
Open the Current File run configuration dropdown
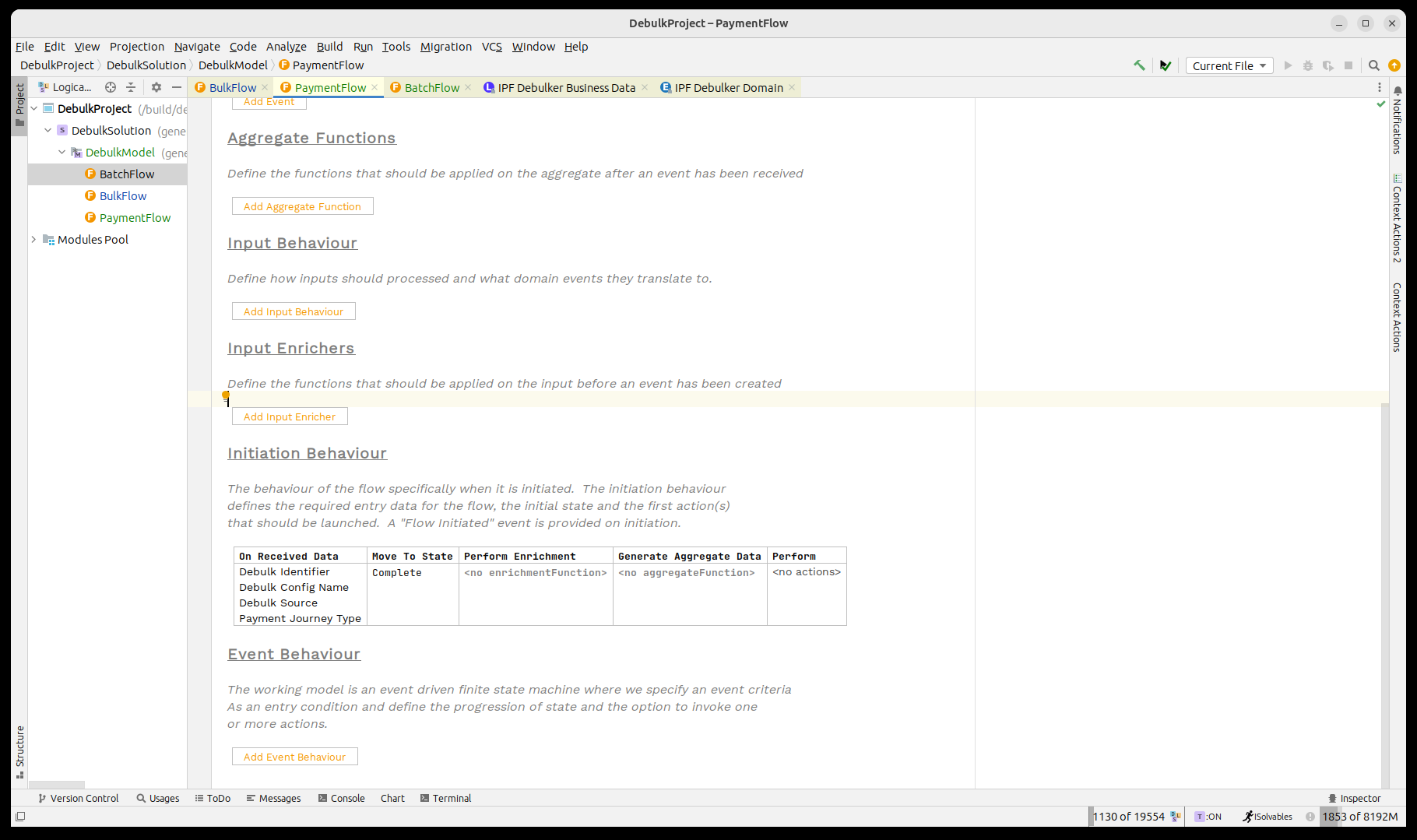(1229, 65)
